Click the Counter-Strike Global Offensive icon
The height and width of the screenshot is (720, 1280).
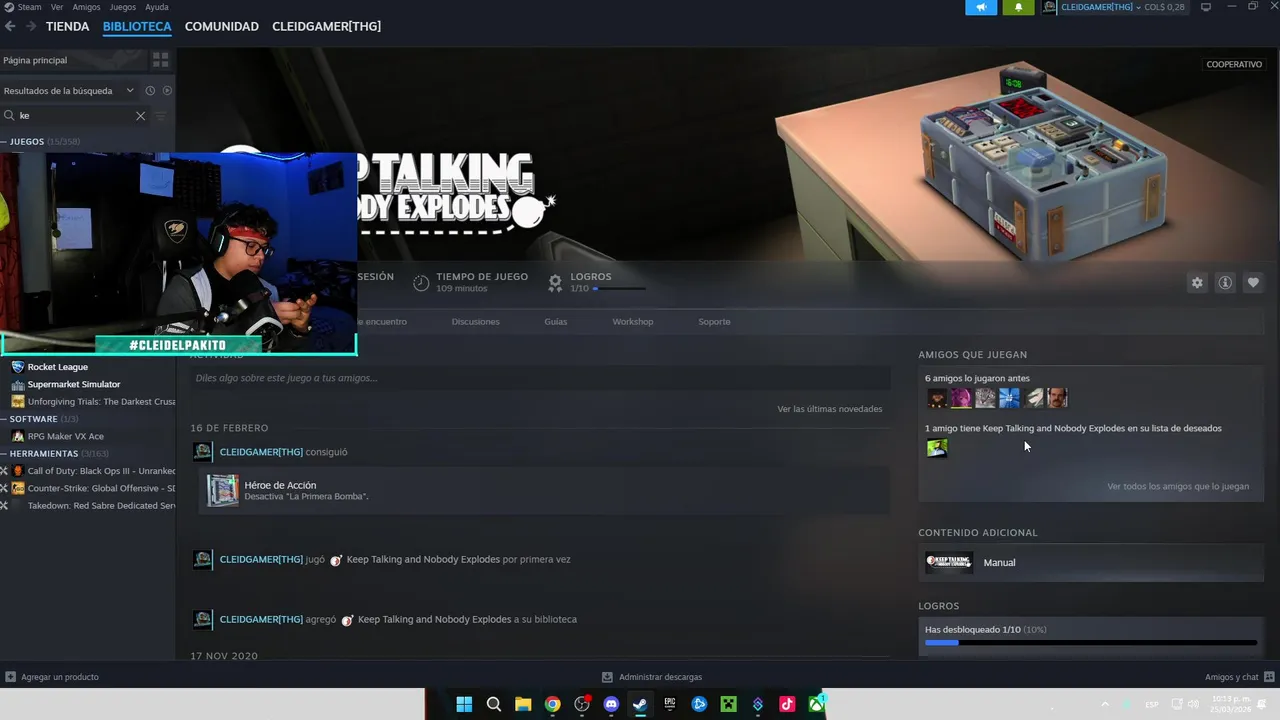coord(18,488)
